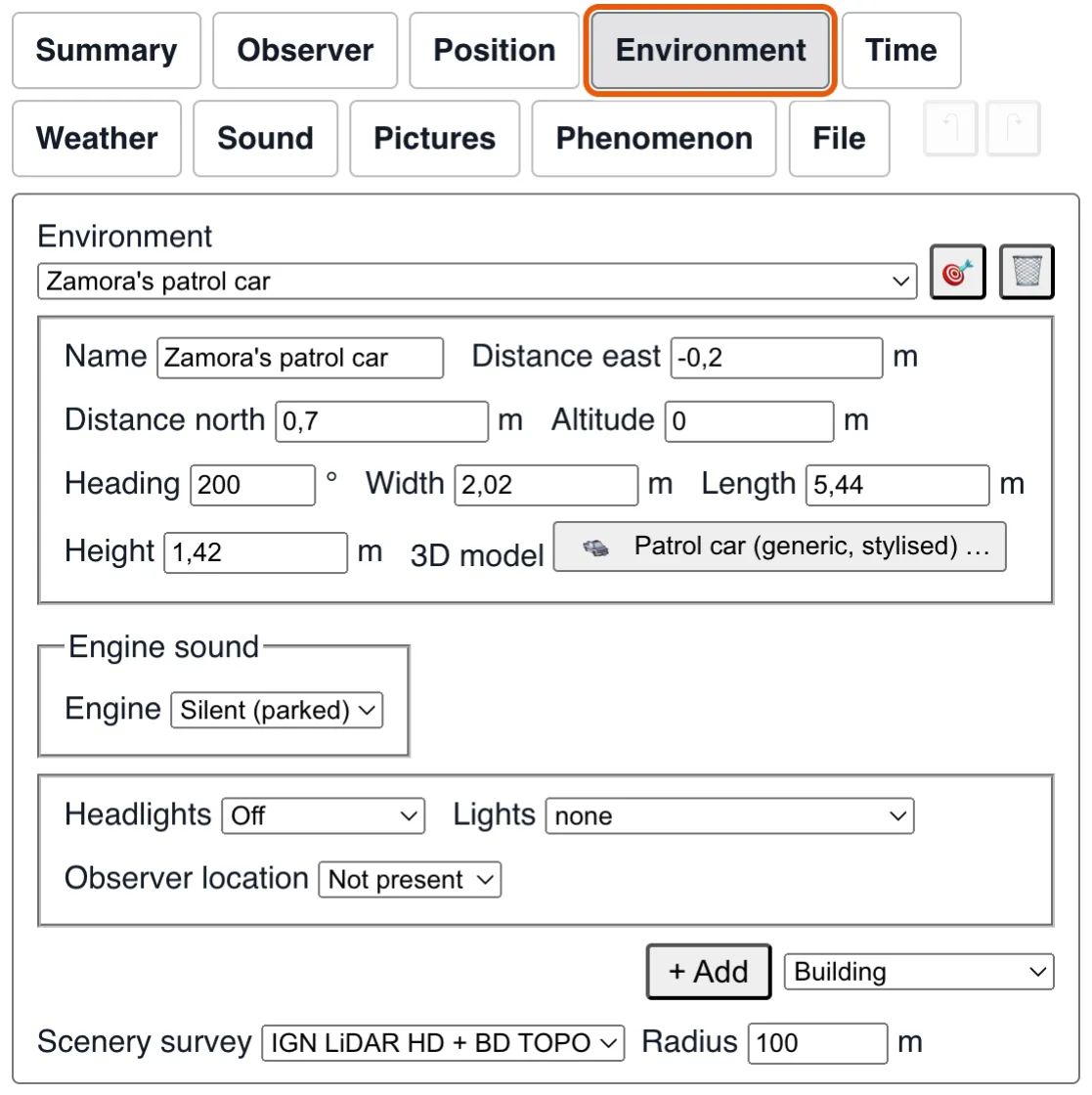Open the Sound tab

(x=265, y=138)
